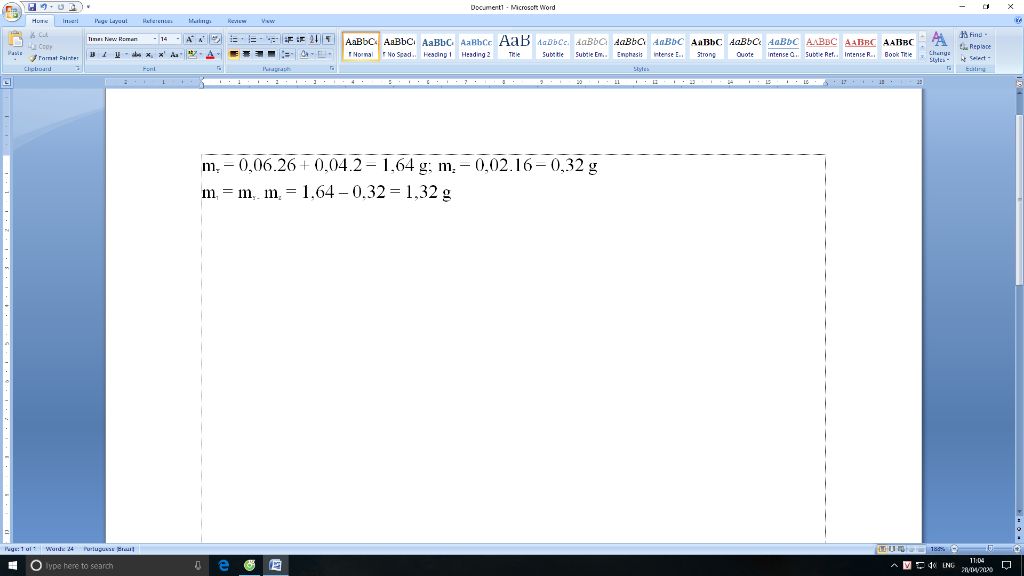Open the Page Layout ribbon tab
The width and height of the screenshot is (1024, 576).
[110, 21]
